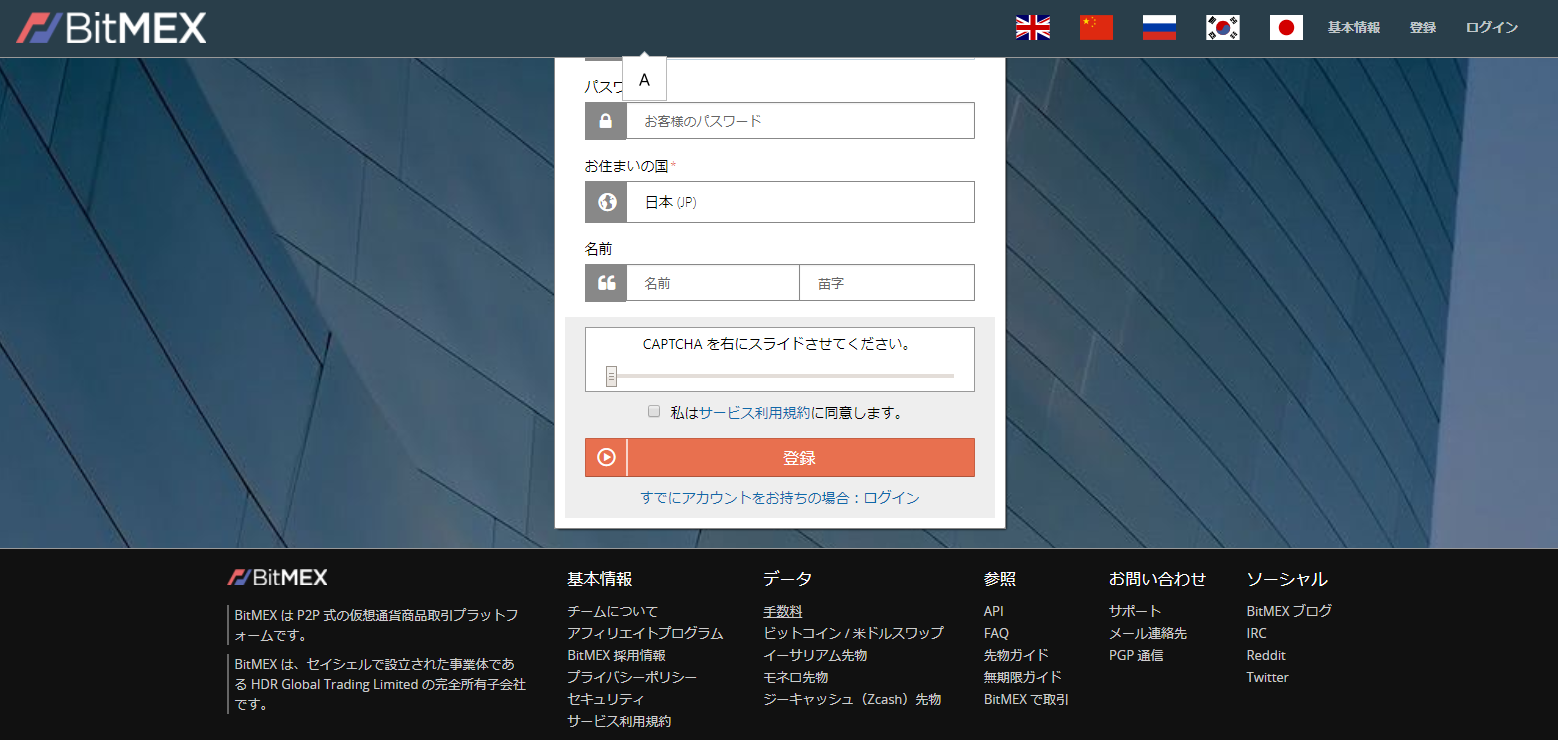
Task: Click the ソーシャル footer column heading
Action: tap(1287, 579)
